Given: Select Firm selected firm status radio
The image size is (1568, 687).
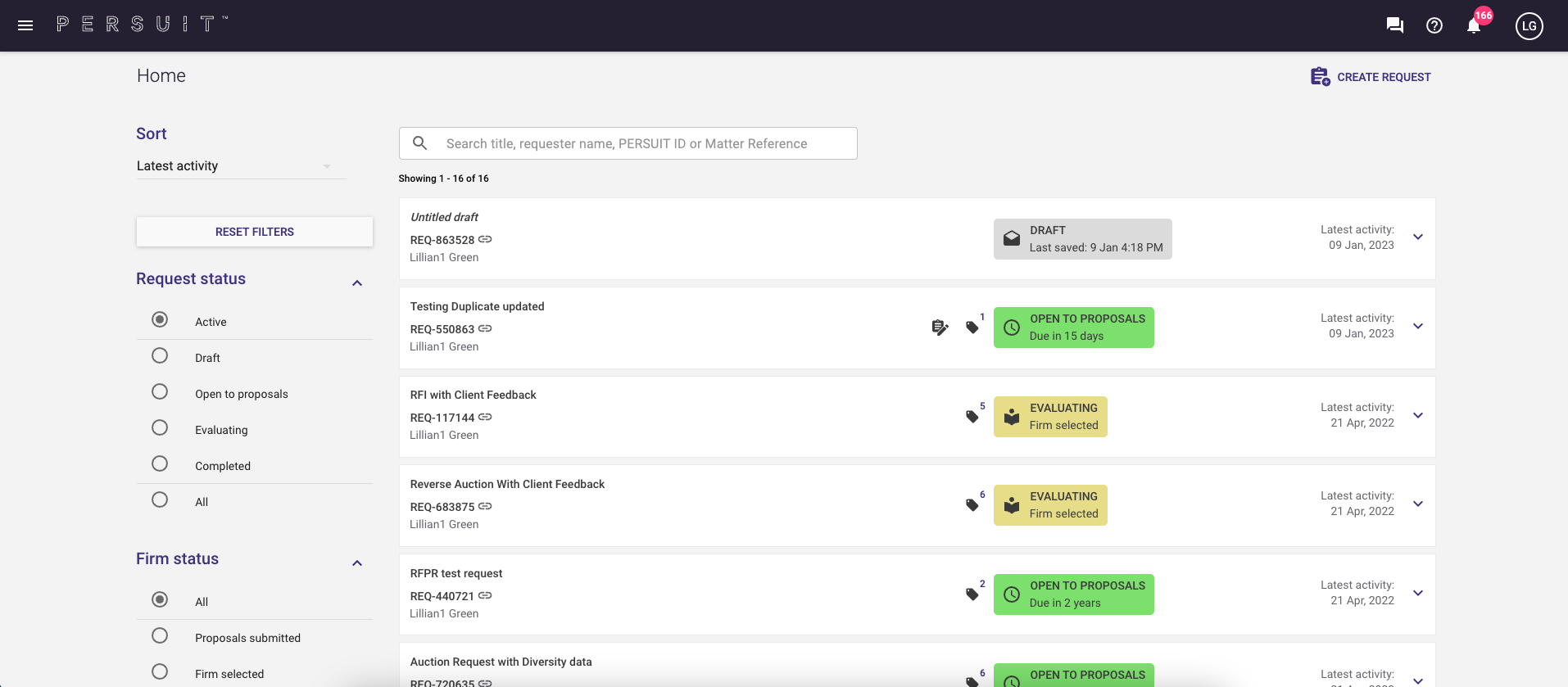Looking at the screenshot, I should 160,671.
